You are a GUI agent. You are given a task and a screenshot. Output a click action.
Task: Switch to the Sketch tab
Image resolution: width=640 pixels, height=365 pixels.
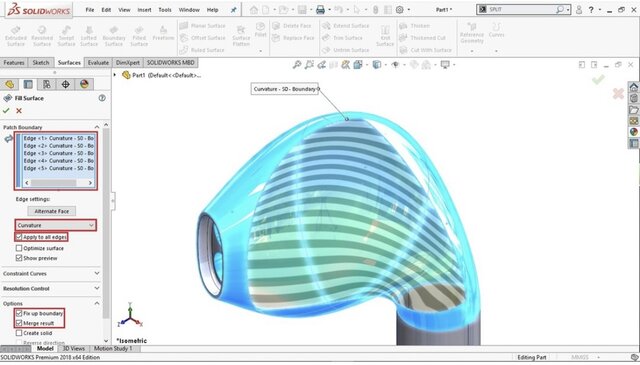[x=41, y=62]
